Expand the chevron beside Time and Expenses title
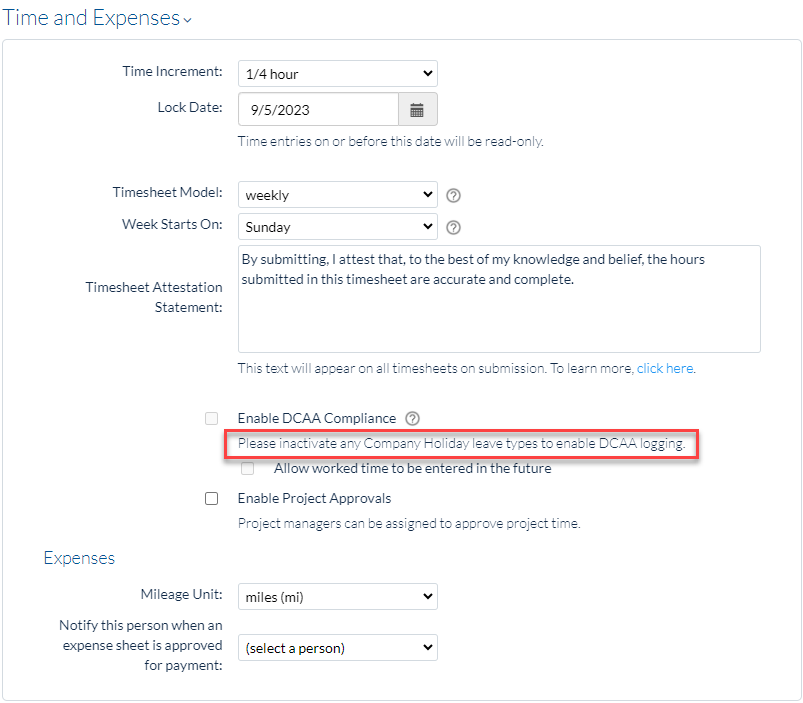The height and width of the screenshot is (703, 803). [x=187, y=22]
